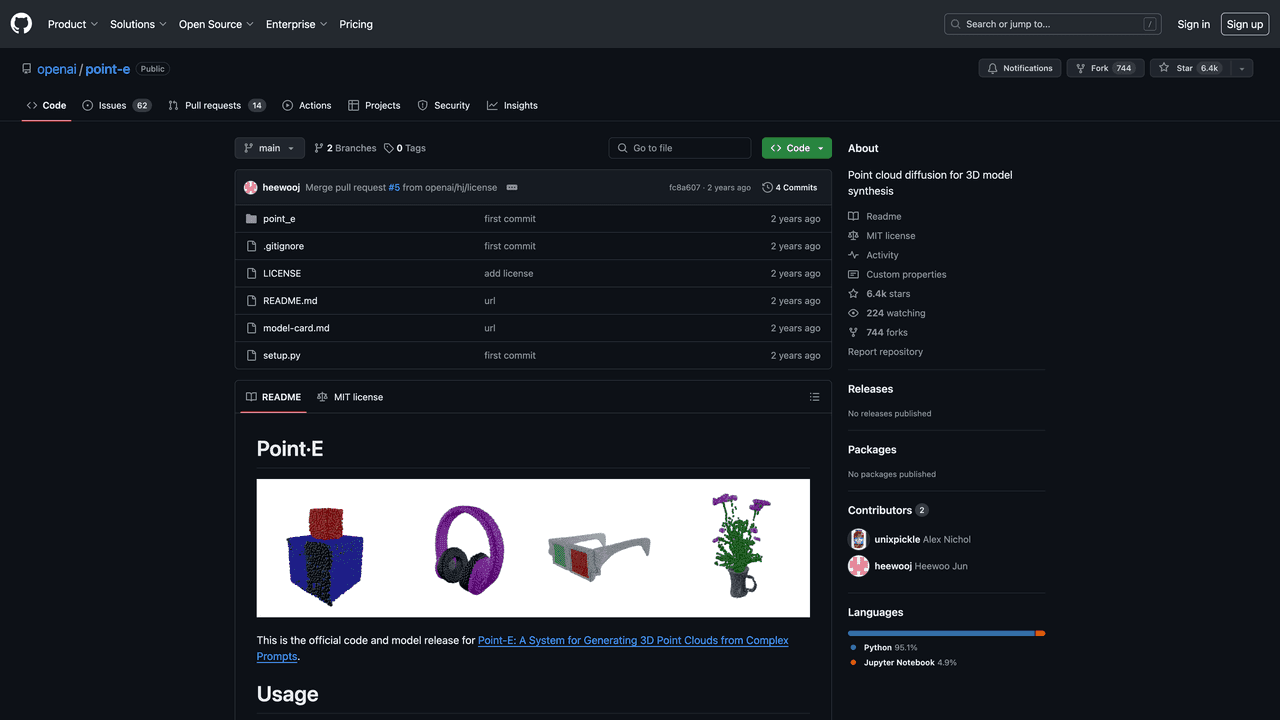Click the point-e repository name link
This screenshot has width=1280, height=720.
(x=109, y=69)
